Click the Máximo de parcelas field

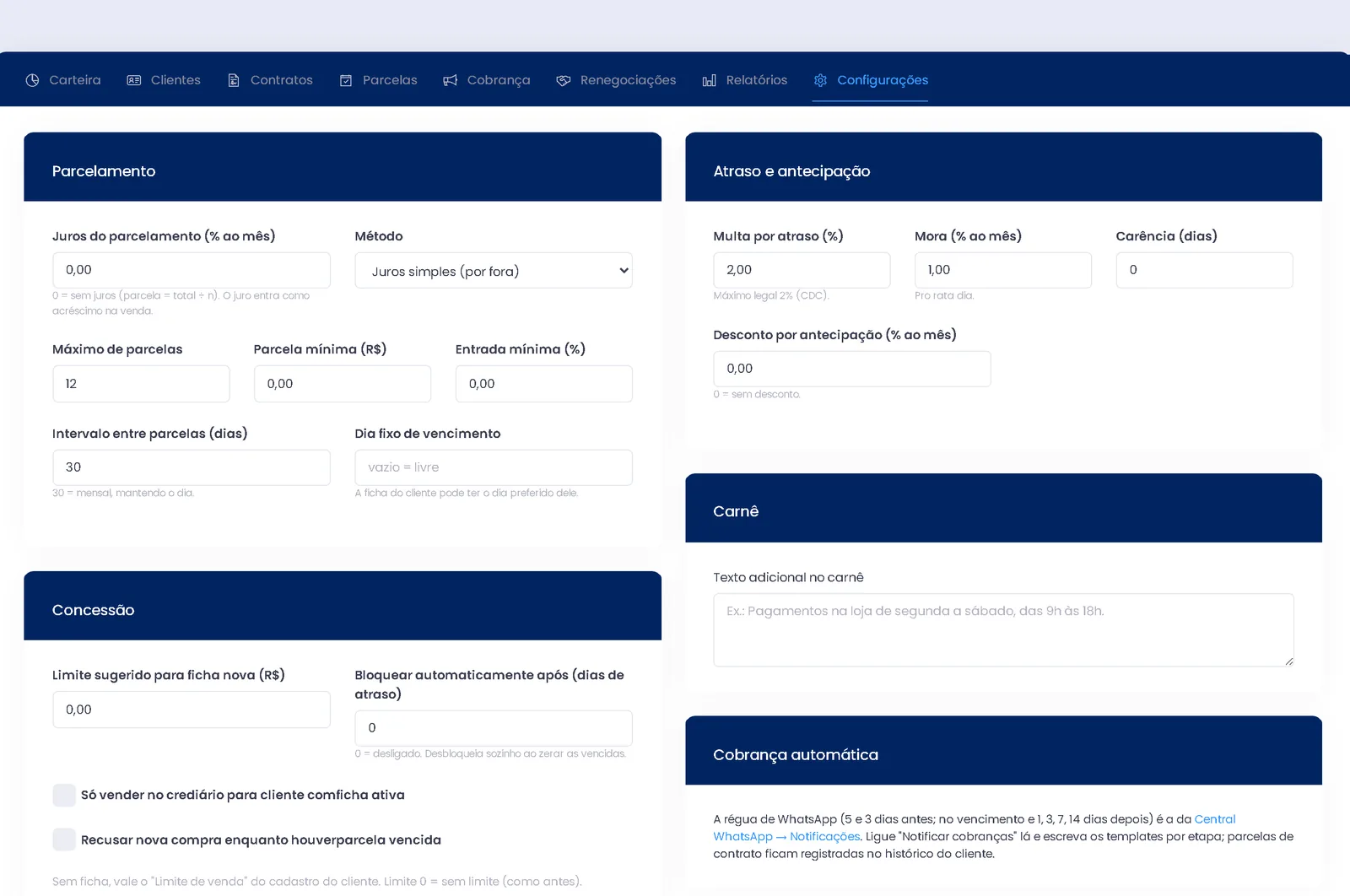point(141,384)
